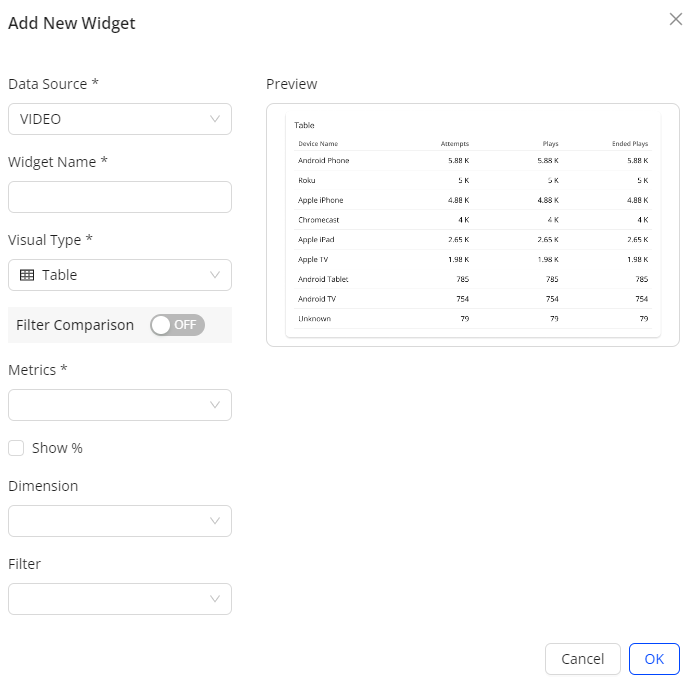Screen dimensions: 700x686
Task: Close the Add New Widget dialog
Action: click(676, 19)
